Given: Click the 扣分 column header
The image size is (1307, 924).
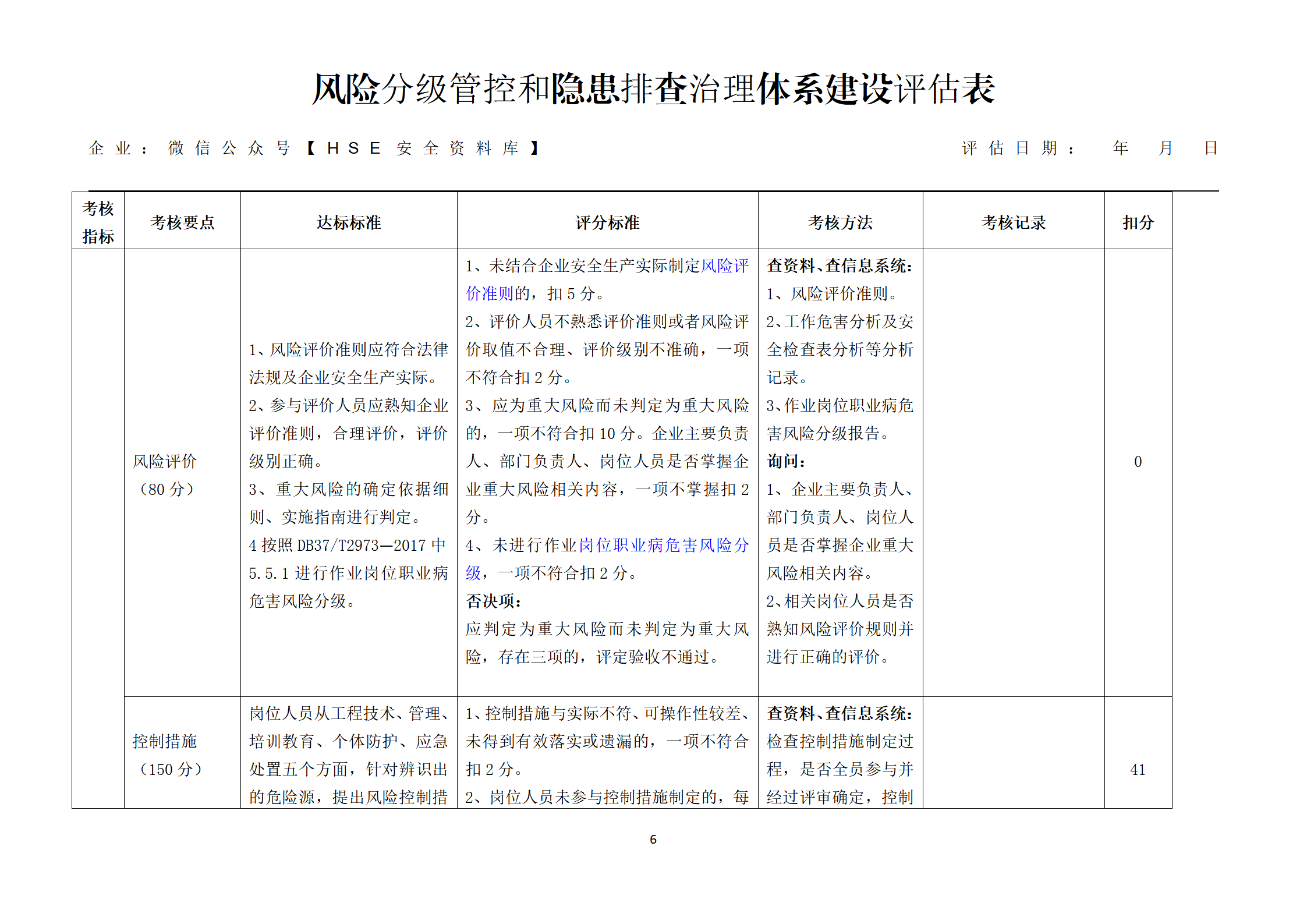Looking at the screenshot, I should click(1138, 222).
